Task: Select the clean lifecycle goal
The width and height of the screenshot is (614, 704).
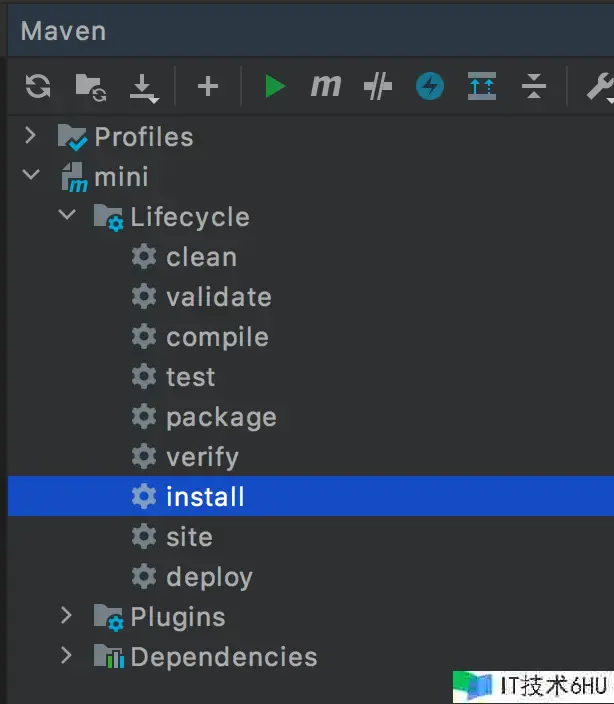Action: (201, 257)
